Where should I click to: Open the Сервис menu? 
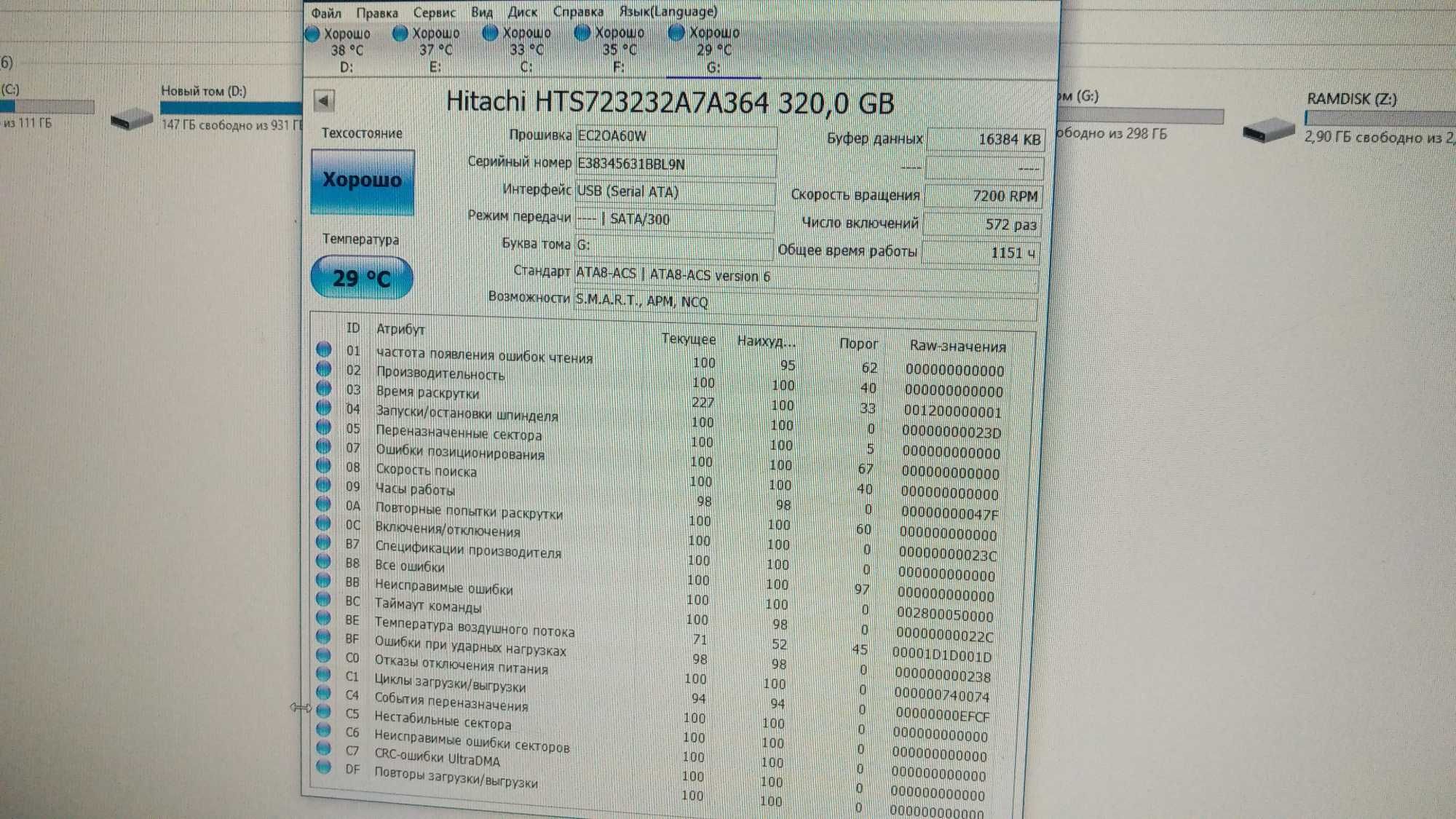434,13
